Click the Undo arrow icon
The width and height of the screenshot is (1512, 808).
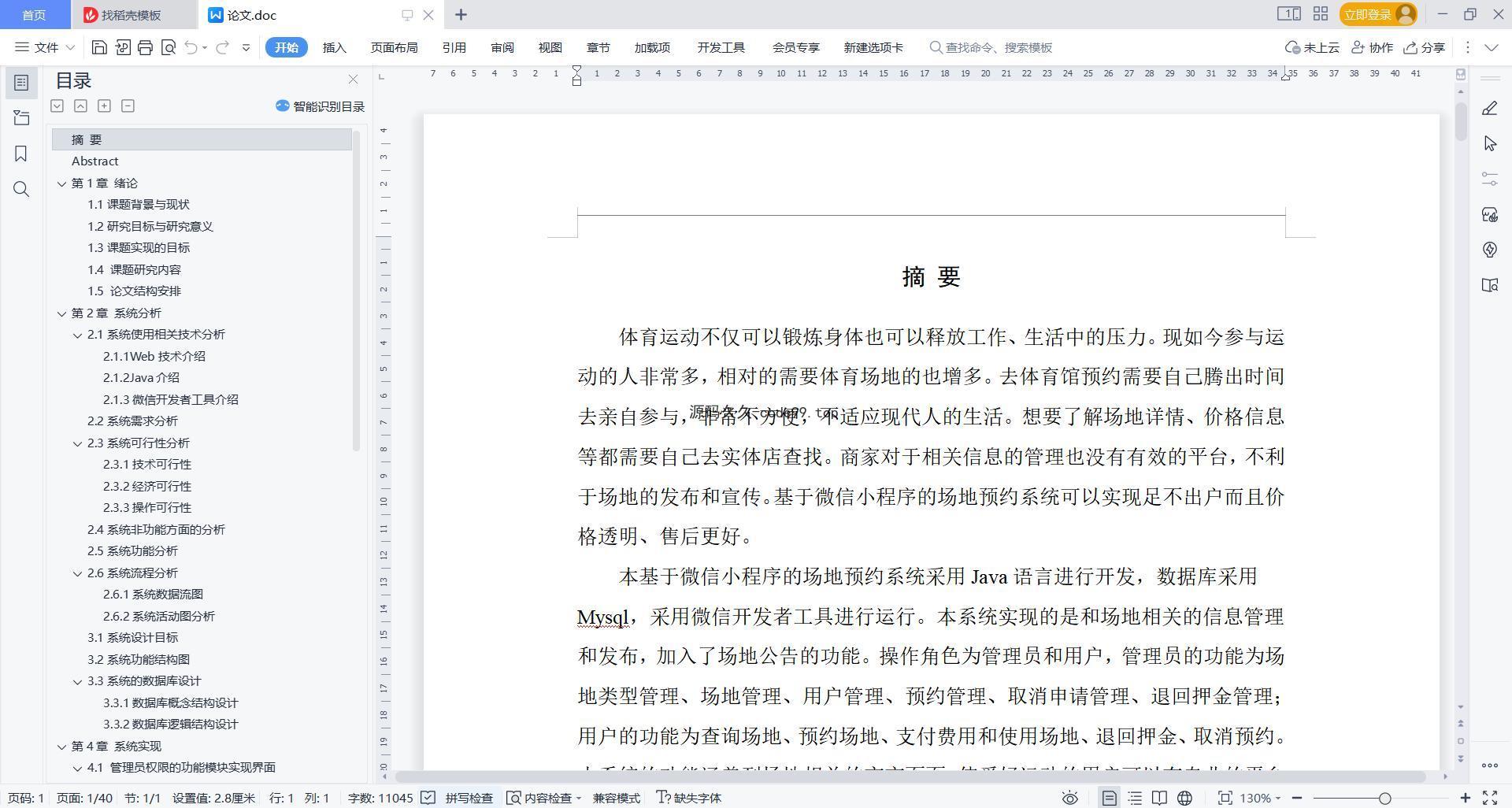[x=191, y=47]
